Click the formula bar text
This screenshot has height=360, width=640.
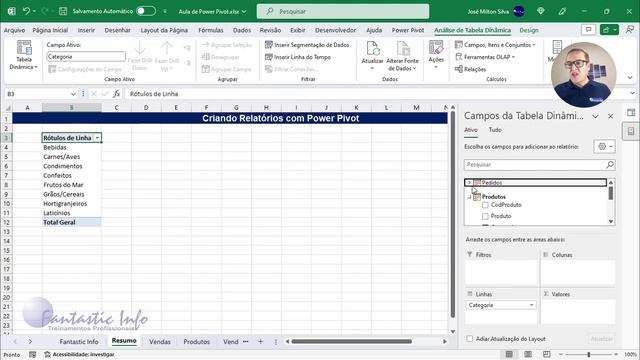(154, 94)
